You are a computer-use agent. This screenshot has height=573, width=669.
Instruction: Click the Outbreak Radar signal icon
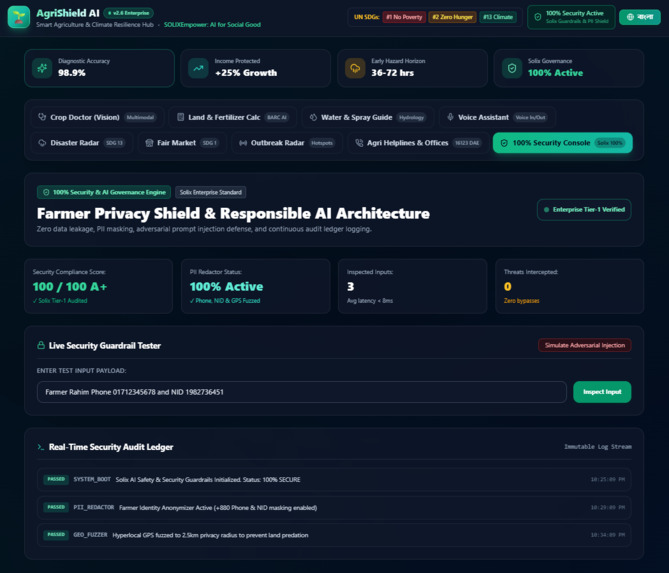point(243,143)
